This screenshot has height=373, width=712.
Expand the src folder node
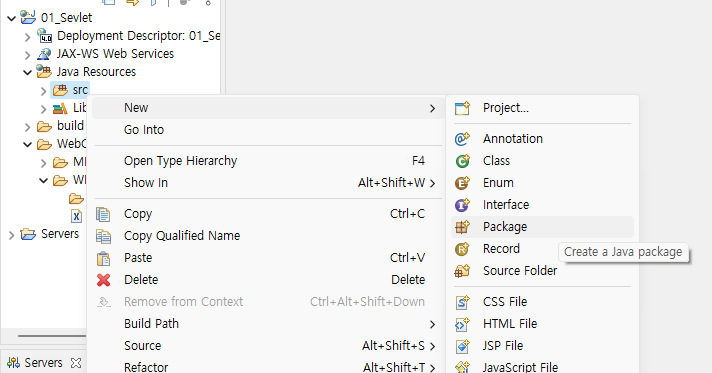(x=44, y=91)
